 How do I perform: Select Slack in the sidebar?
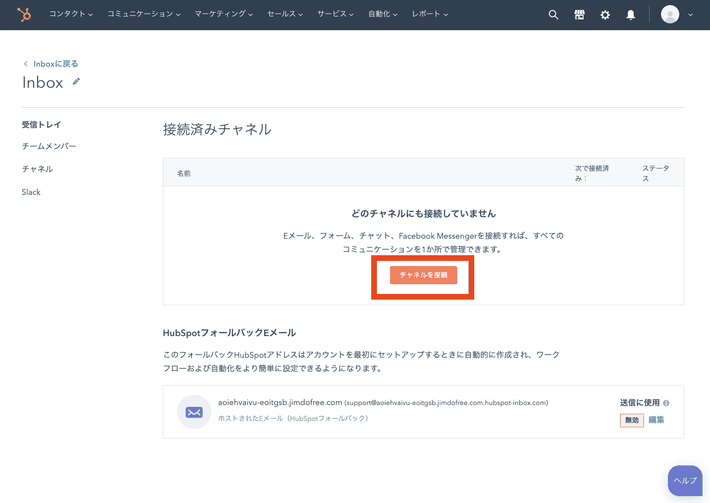pos(31,192)
